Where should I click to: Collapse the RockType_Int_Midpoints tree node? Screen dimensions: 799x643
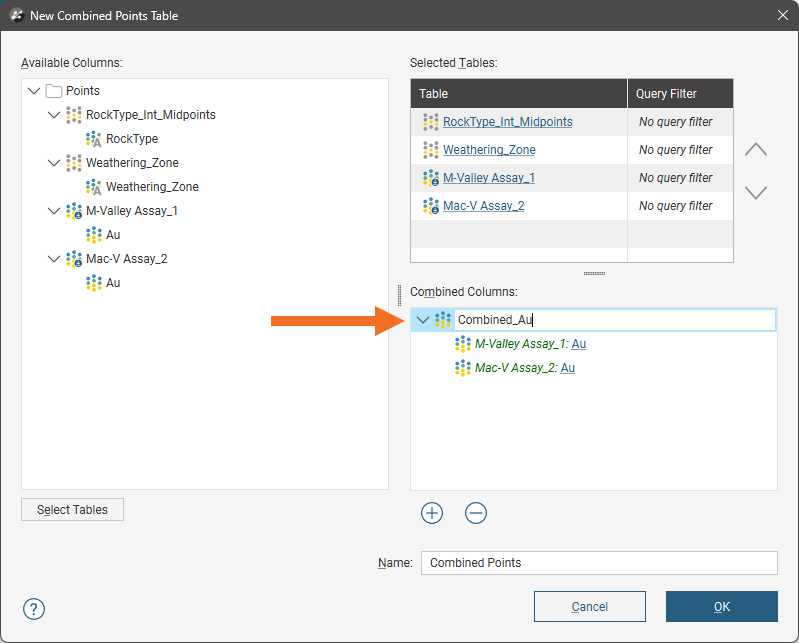pyautogui.click(x=54, y=115)
